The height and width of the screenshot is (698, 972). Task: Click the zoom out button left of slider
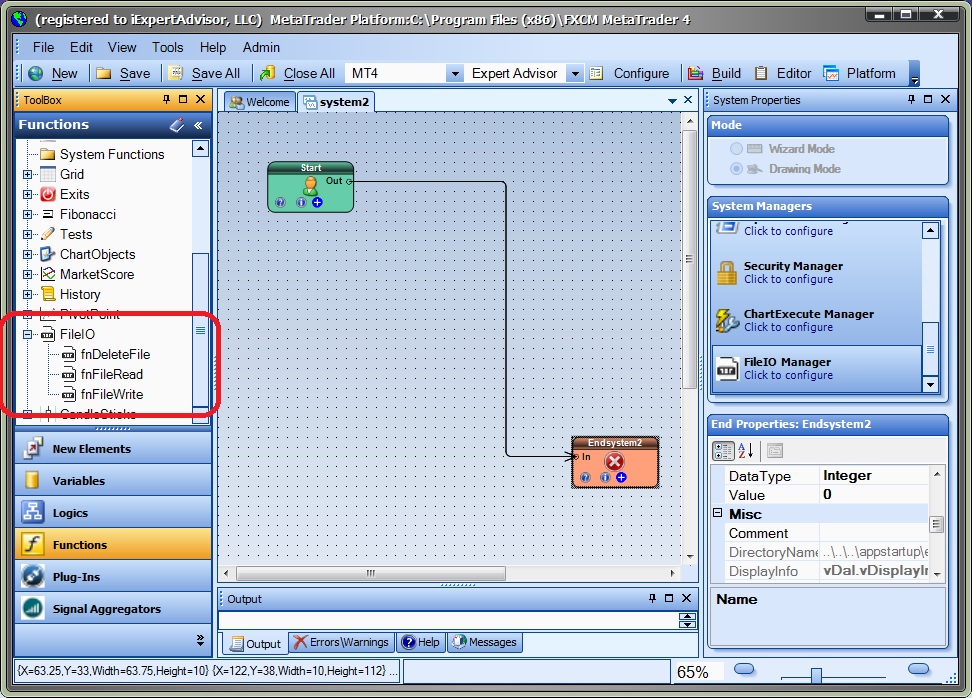(x=743, y=668)
